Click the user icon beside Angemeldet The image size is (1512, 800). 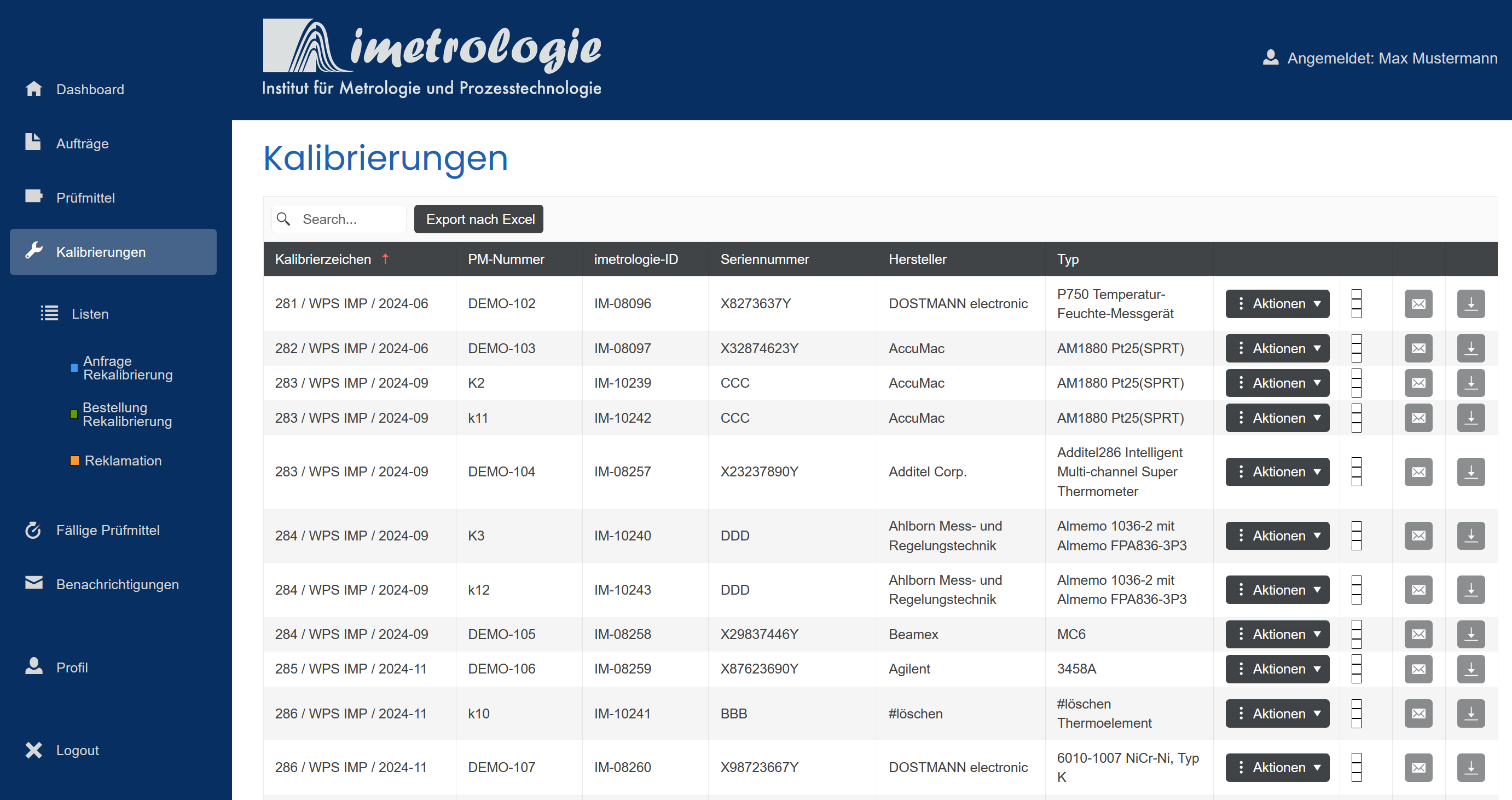click(1271, 57)
